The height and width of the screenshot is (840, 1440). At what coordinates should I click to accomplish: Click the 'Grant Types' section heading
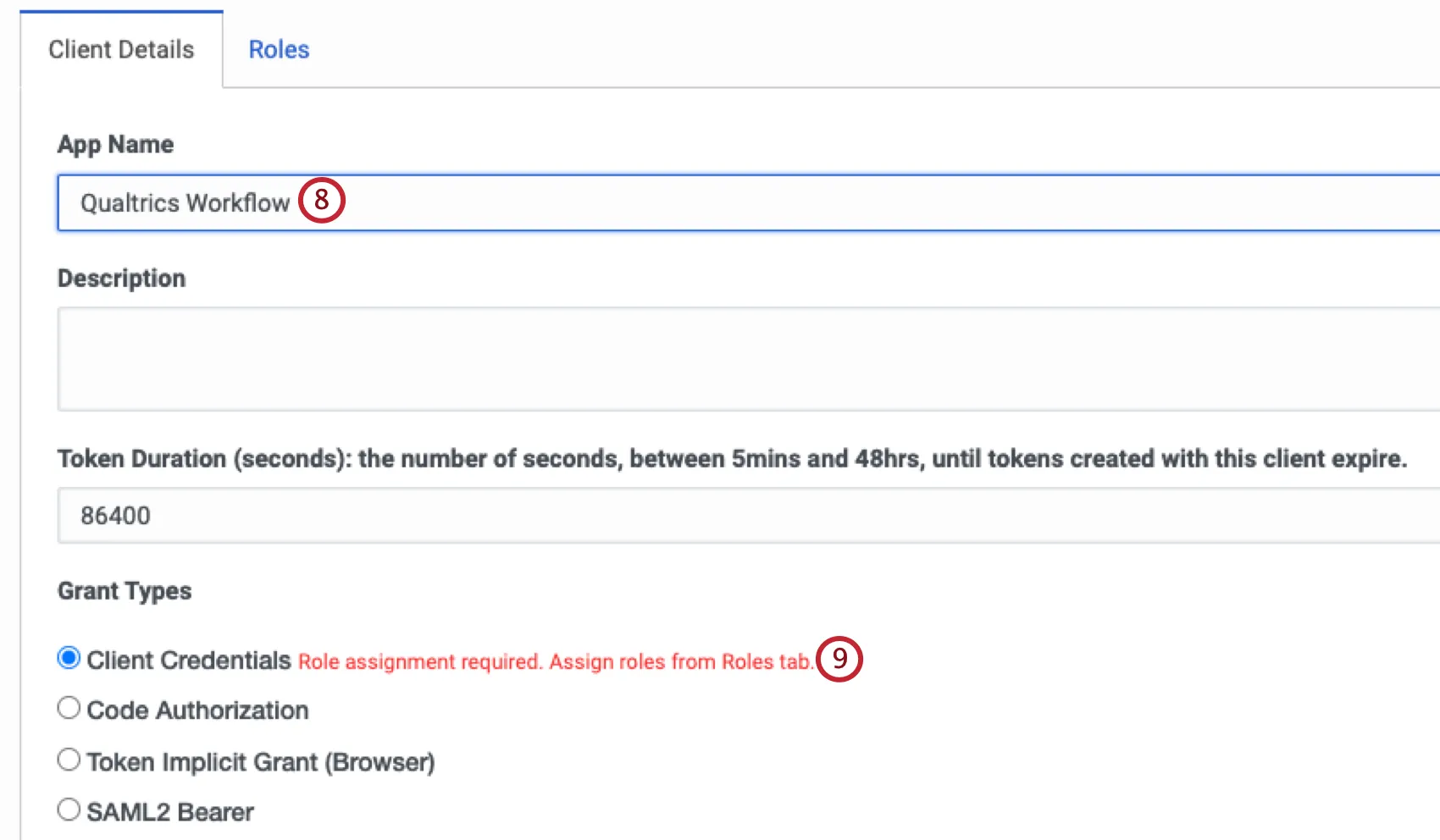coord(124,591)
